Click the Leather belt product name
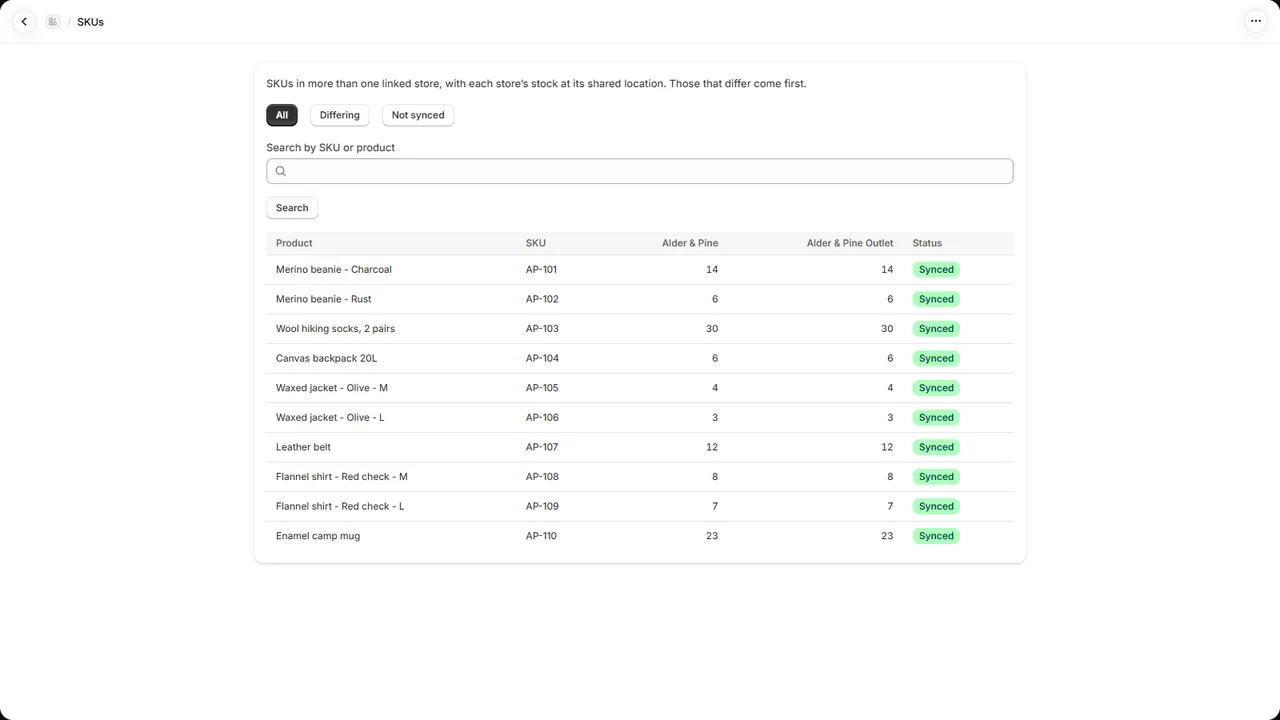 click(303, 447)
